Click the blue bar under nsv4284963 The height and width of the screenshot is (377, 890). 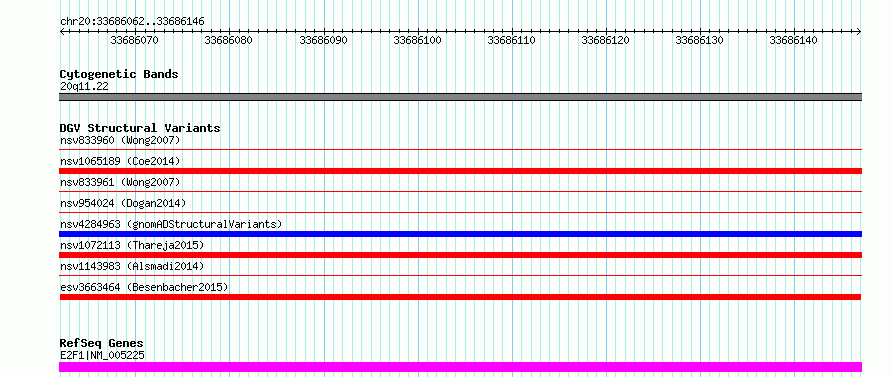460,234
